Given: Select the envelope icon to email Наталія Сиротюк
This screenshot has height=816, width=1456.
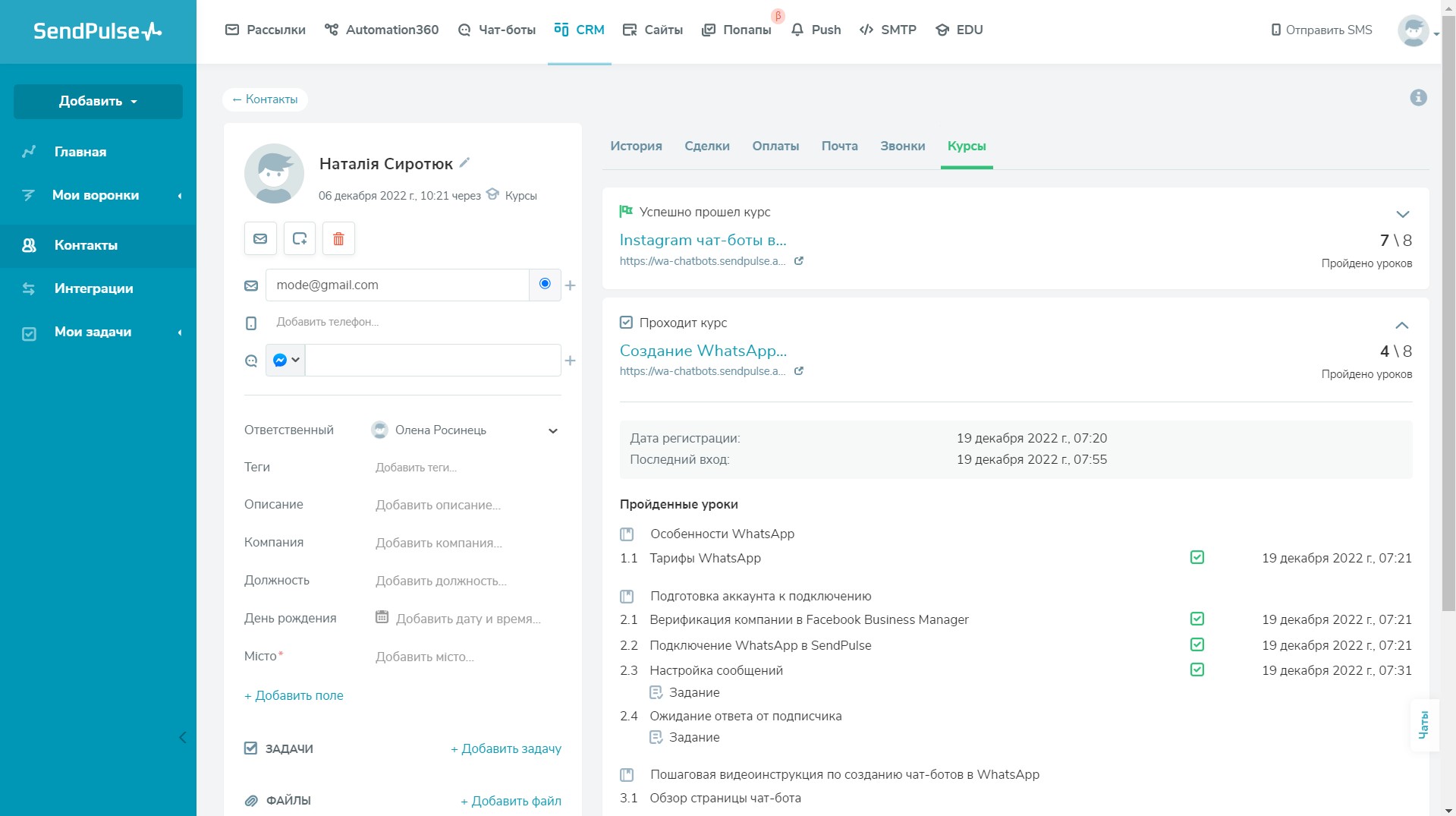Looking at the screenshot, I should (x=260, y=238).
